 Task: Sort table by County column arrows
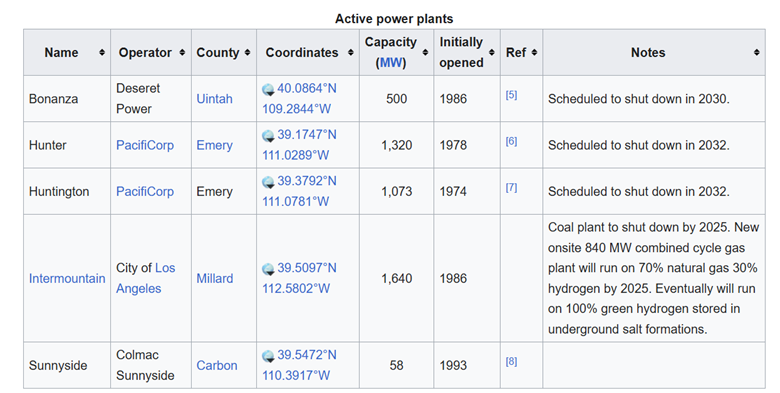coord(247,52)
